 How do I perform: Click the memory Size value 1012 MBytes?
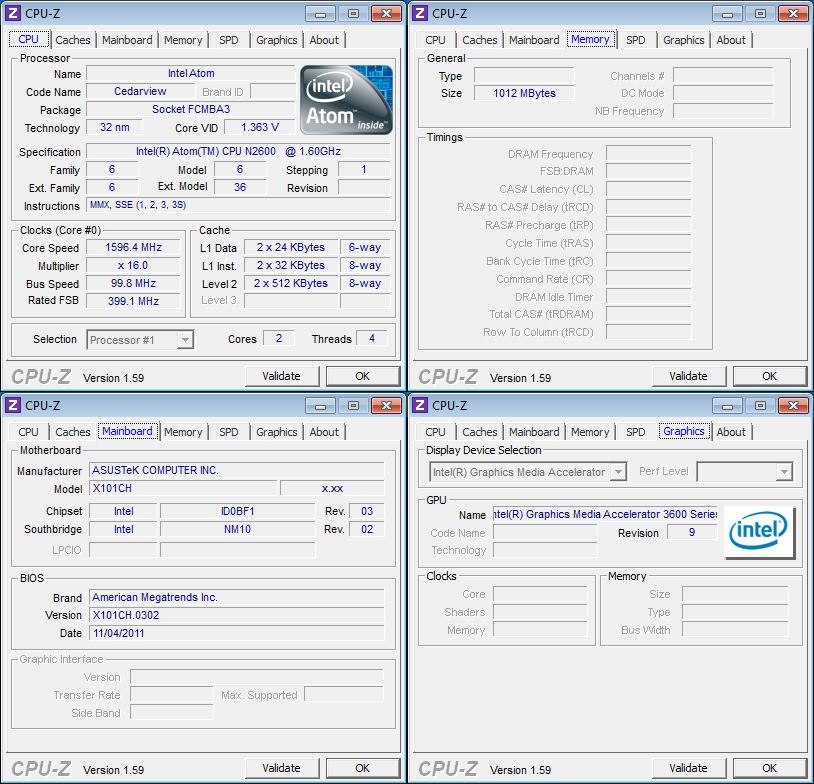coord(524,93)
